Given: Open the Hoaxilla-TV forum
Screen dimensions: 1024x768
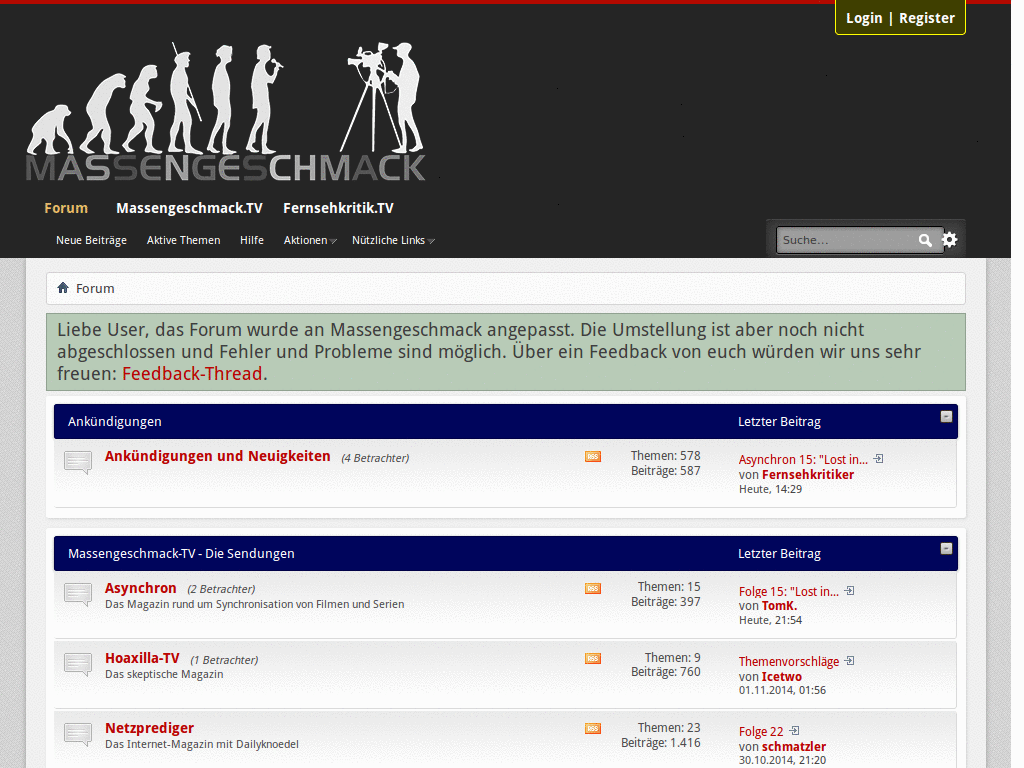Looking at the screenshot, I should (x=142, y=658).
